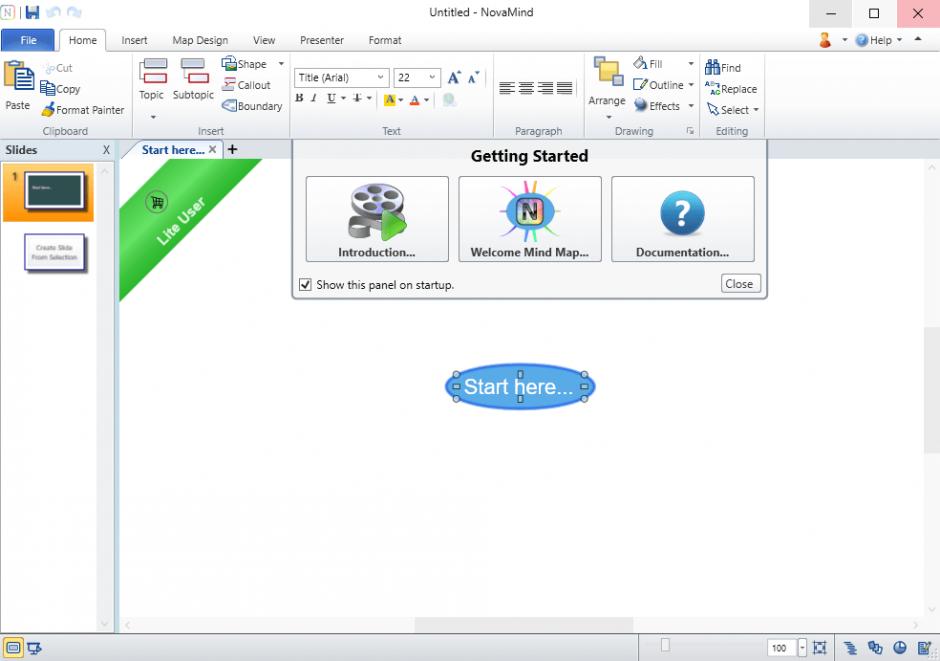Center-align the paragraph text
Screen dimensions: 940x661
pyautogui.click(x=526, y=88)
